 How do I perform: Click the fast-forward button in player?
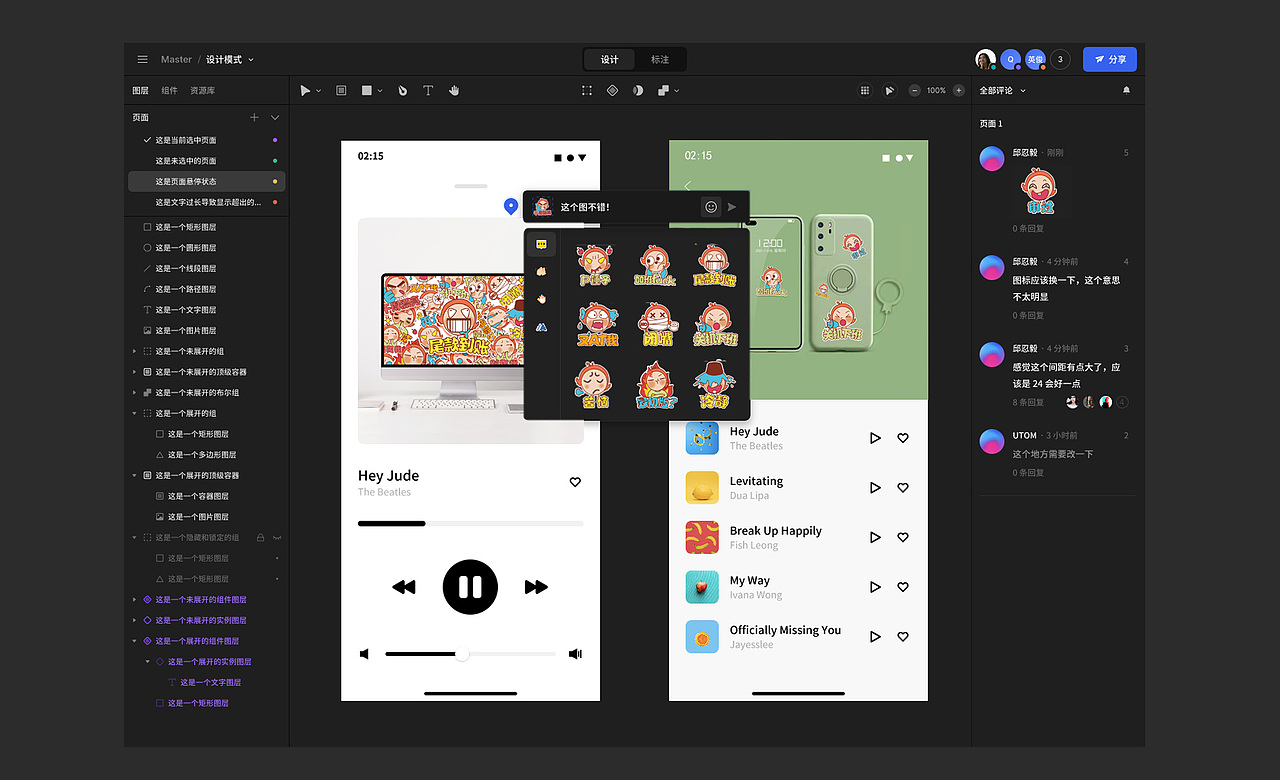pos(536,587)
